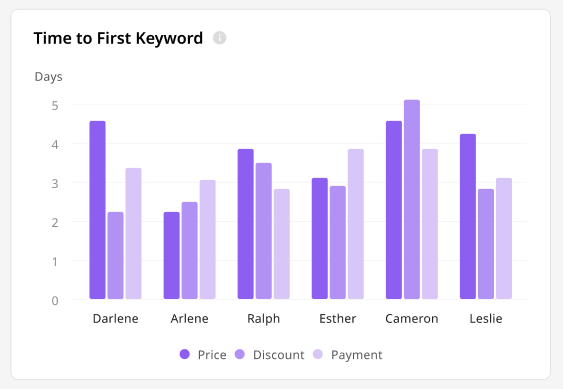
Task: Click Ralph's Price bar
Action: point(246,224)
